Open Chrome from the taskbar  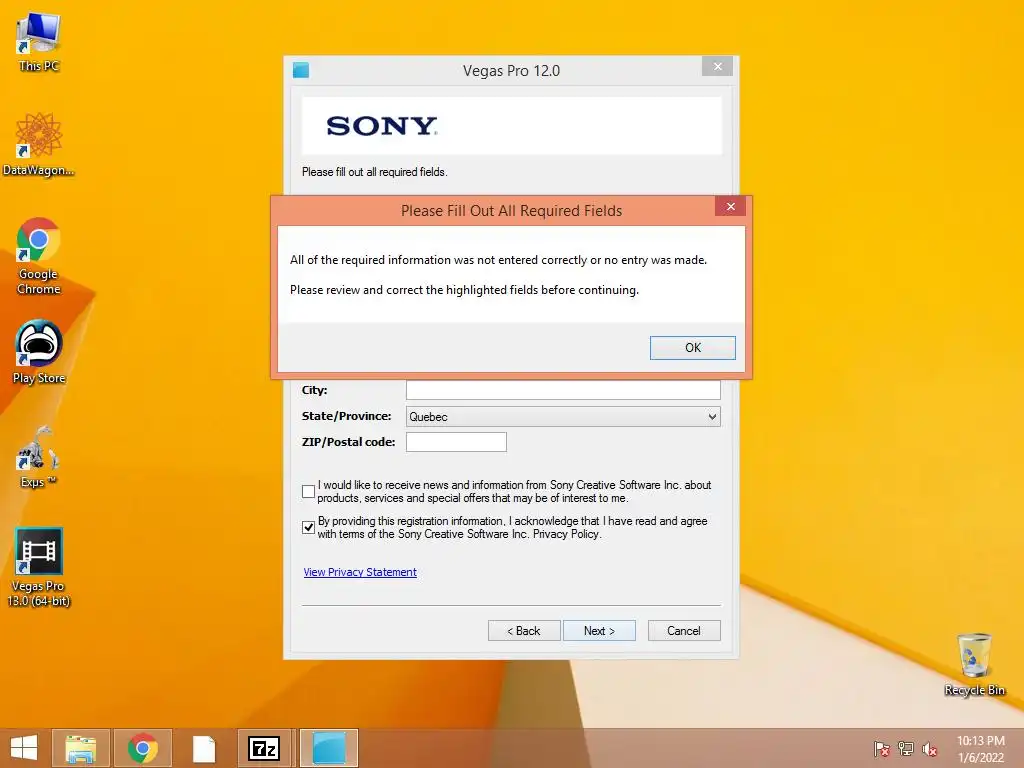pos(142,748)
